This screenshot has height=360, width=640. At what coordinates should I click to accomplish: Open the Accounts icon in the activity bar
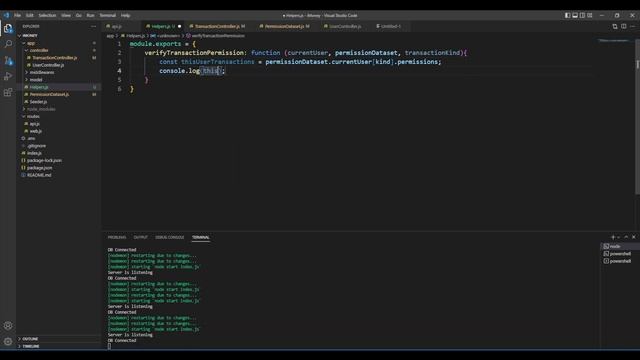8,326
